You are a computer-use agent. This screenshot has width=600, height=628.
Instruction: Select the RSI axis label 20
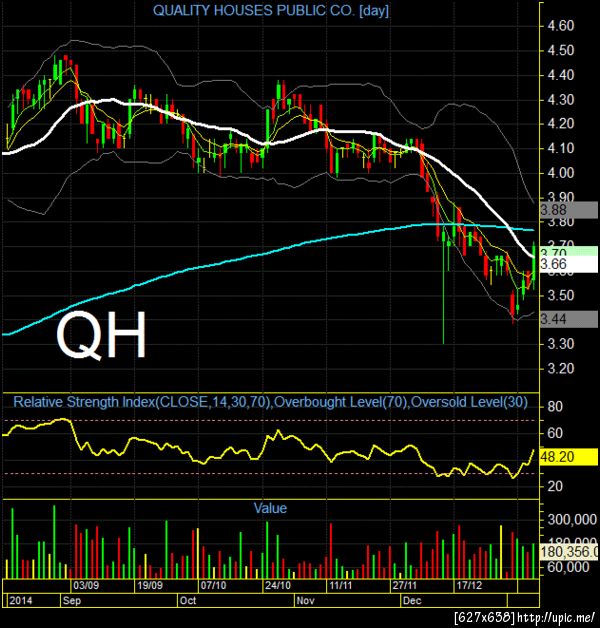click(x=555, y=486)
